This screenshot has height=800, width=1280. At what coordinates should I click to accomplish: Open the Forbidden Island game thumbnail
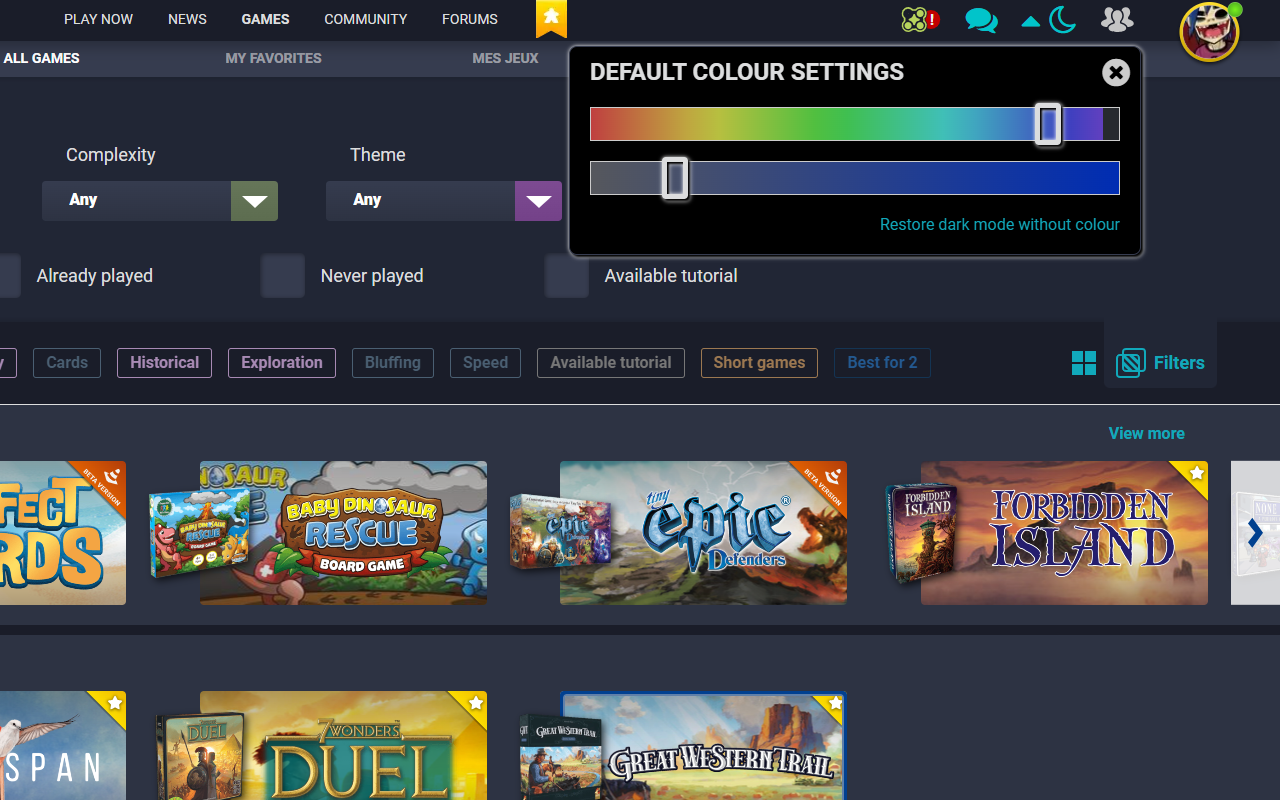[1063, 533]
